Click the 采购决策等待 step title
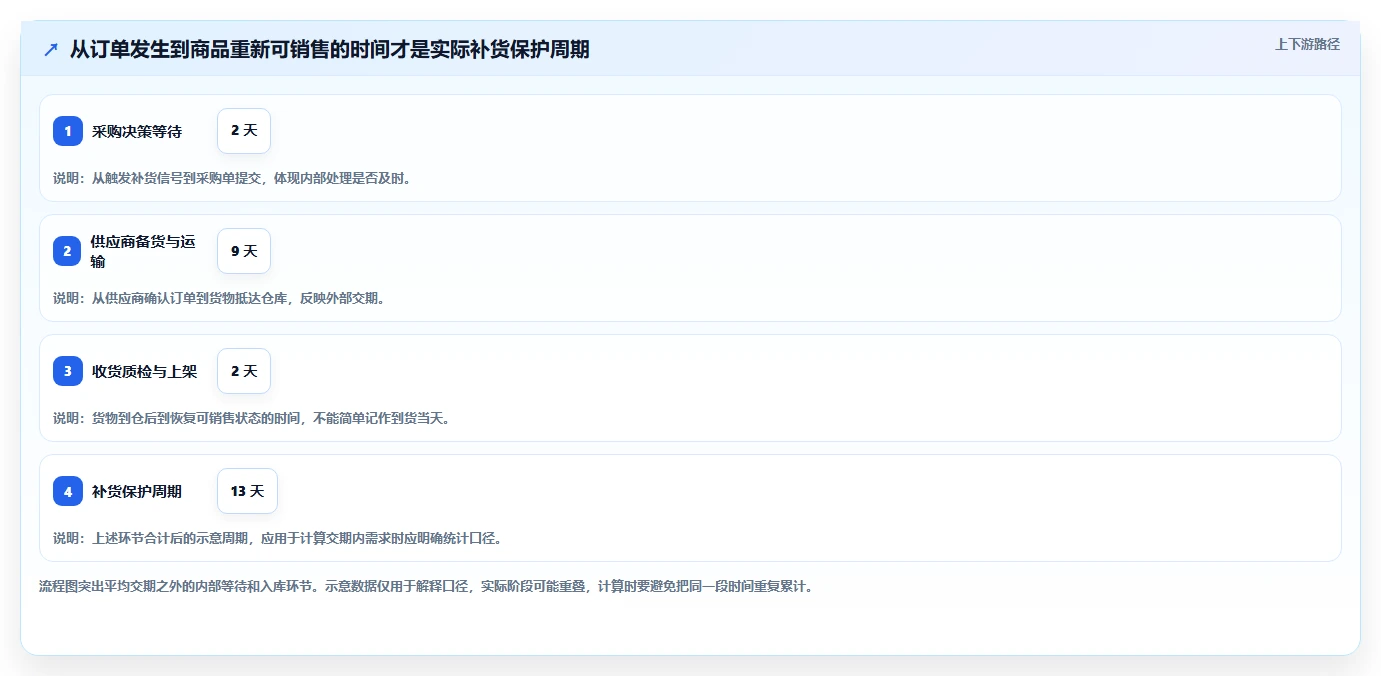The height and width of the screenshot is (676, 1381). point(137,131)
